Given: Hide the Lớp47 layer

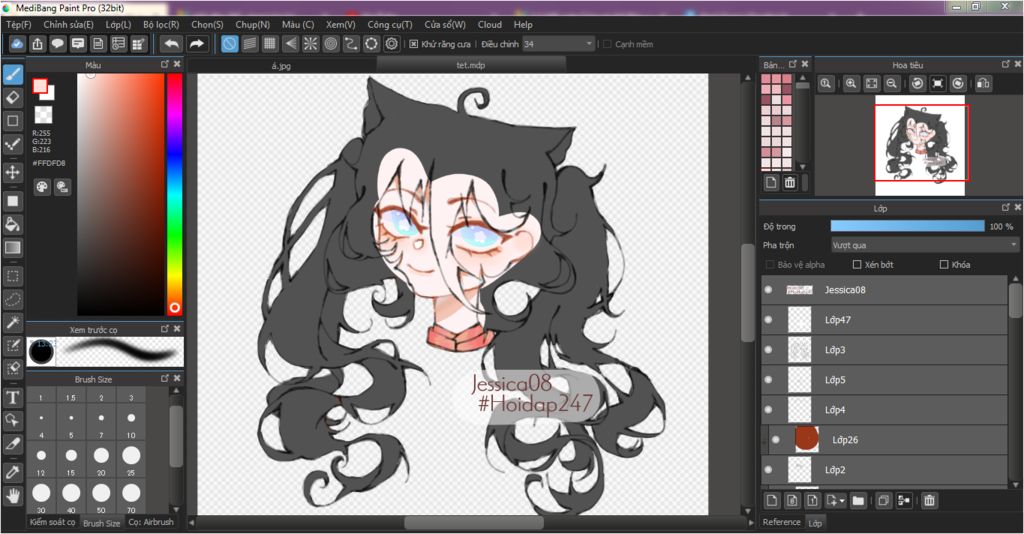Looking at the screenshot, I should point(769,320).
